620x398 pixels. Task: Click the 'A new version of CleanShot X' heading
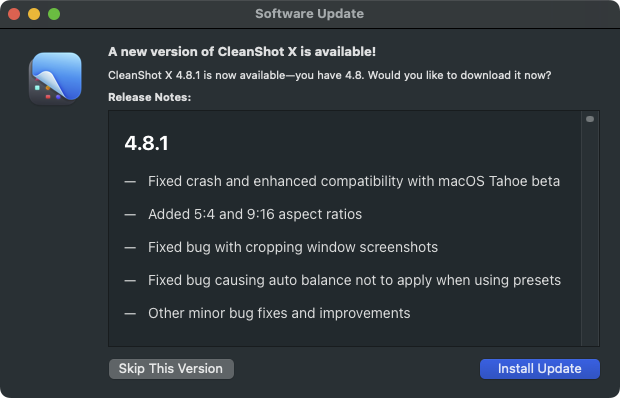[x=242, y=52]
